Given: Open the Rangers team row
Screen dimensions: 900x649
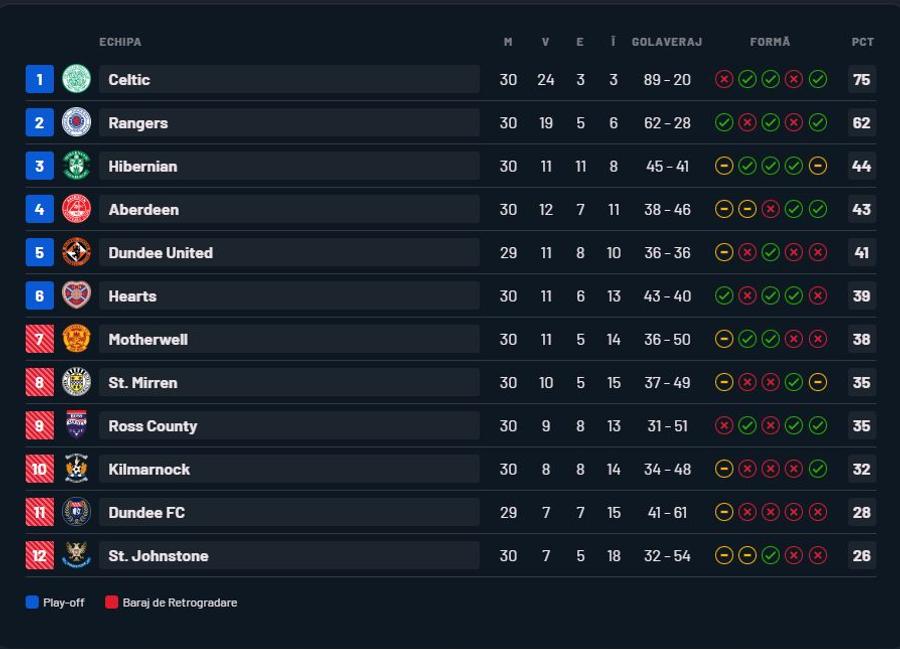Looking at the screenshot, I should 289,122.
